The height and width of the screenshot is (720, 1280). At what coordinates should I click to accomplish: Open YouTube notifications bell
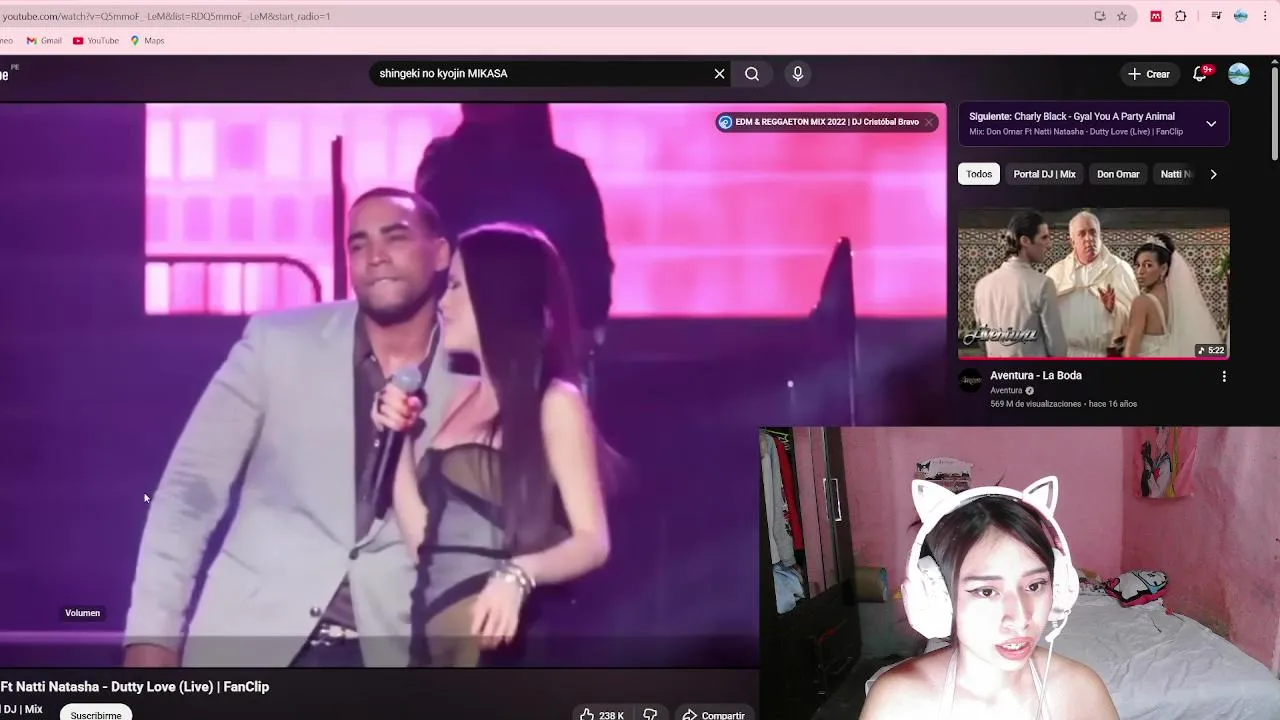pyautogui.click(x=1200, y=74)
